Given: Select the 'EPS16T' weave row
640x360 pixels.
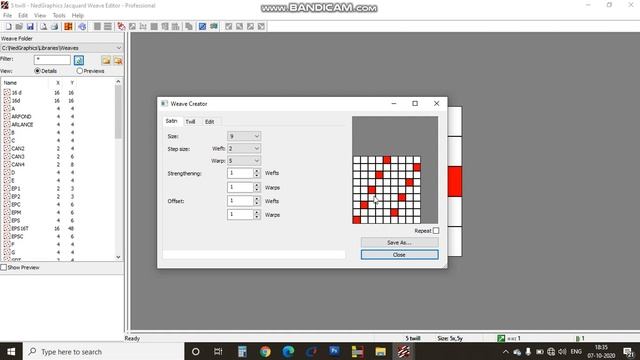Looking at the screenshot, I should [x=39, y=229].
